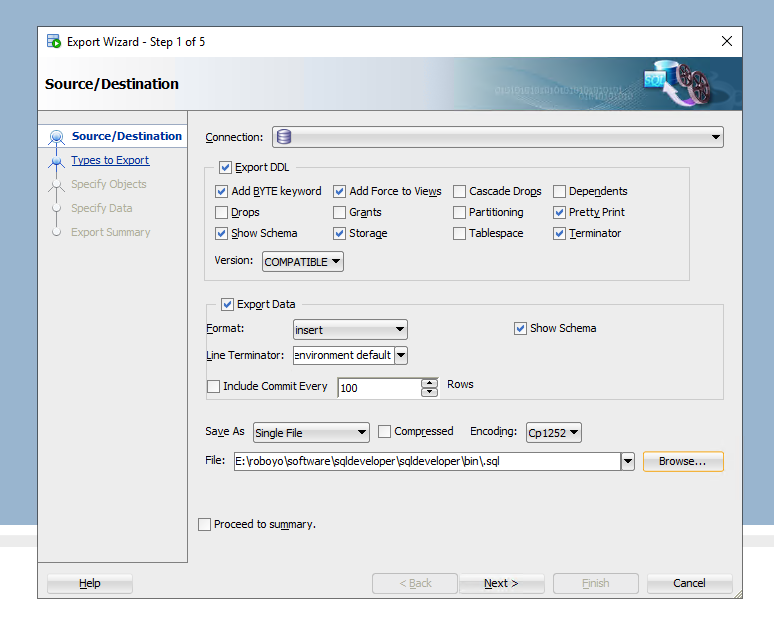Click the Help button

[89, 583]
